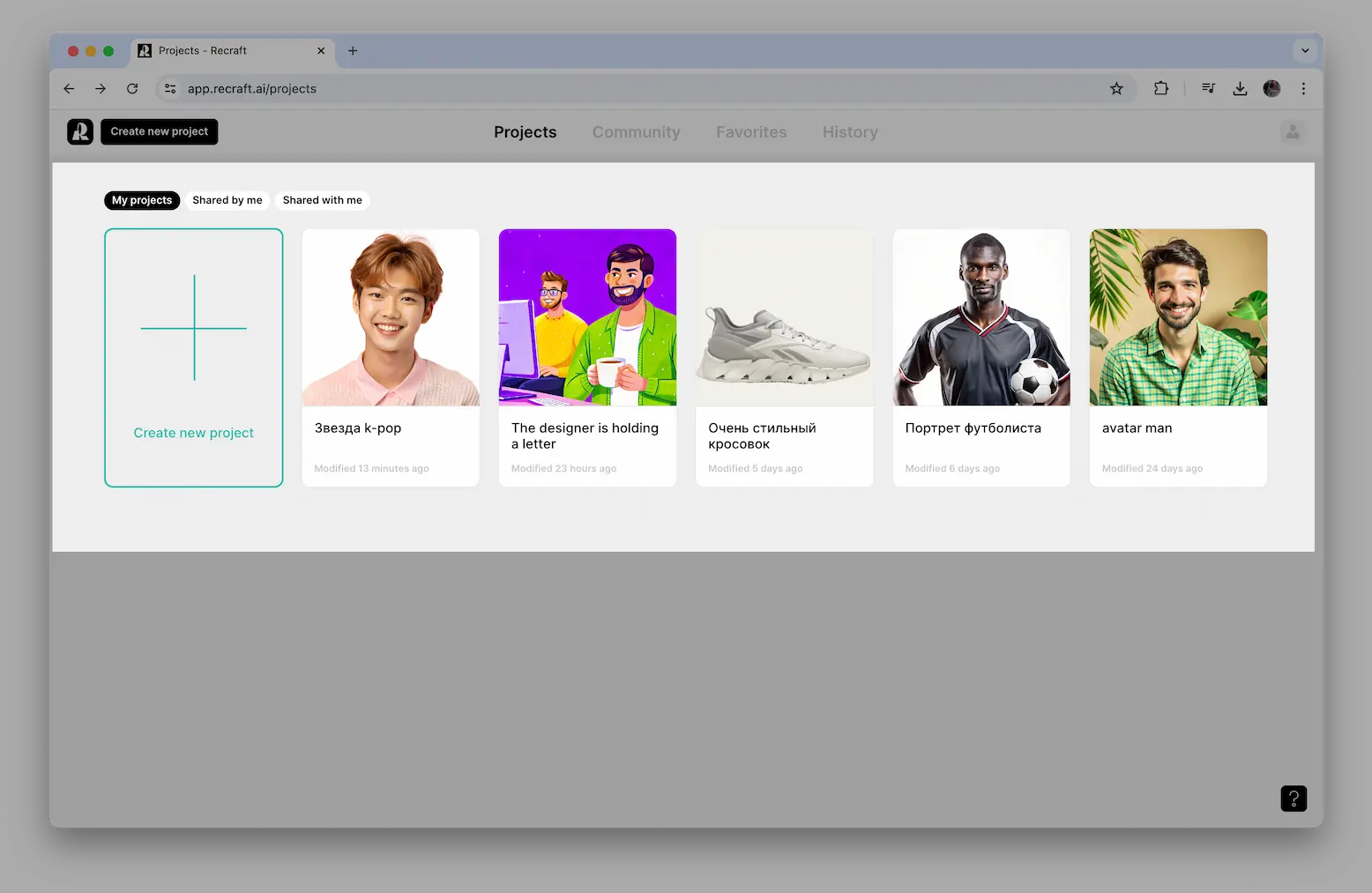Open the browser extensions puzzle icon

pyautogui.click(x=1161, y=89)
